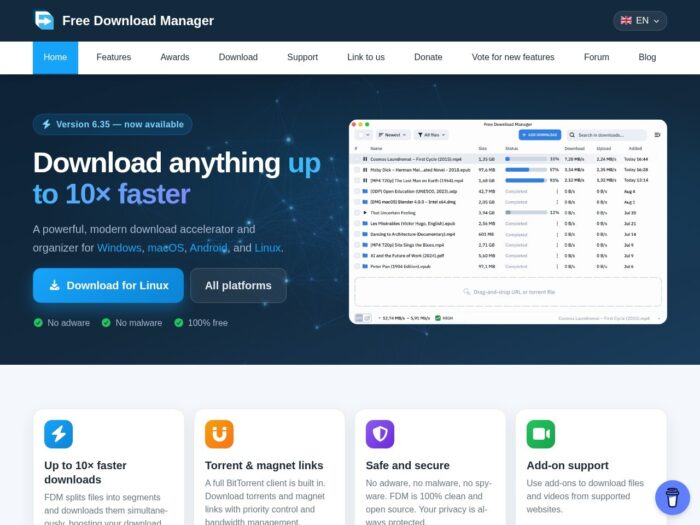Click the green checkmark beside No adware
Image resolution: width=700 pixels, height=525 pixels.
(x=38, y=323)
